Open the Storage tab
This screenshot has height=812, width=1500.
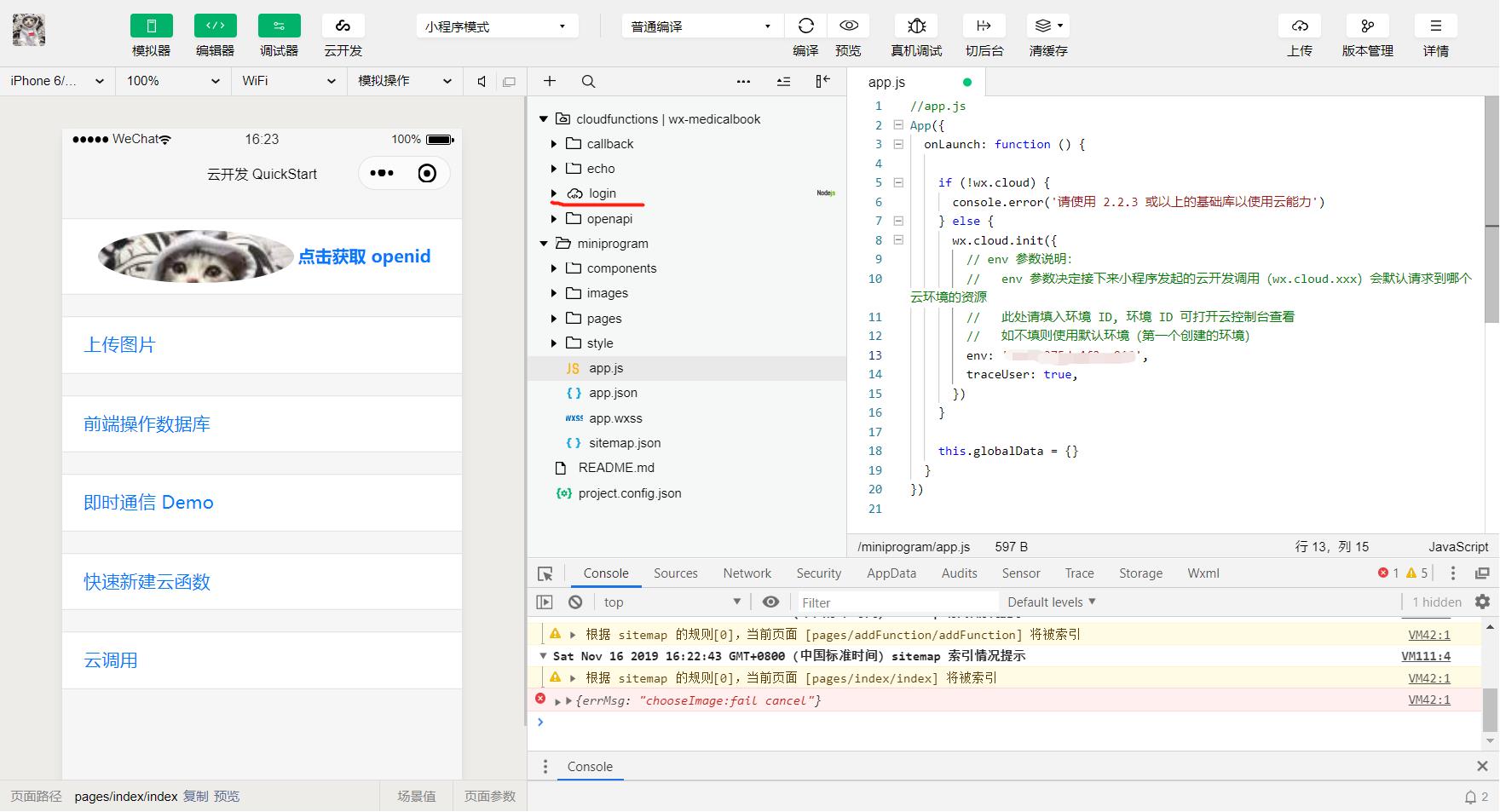tap(1140, 573)
